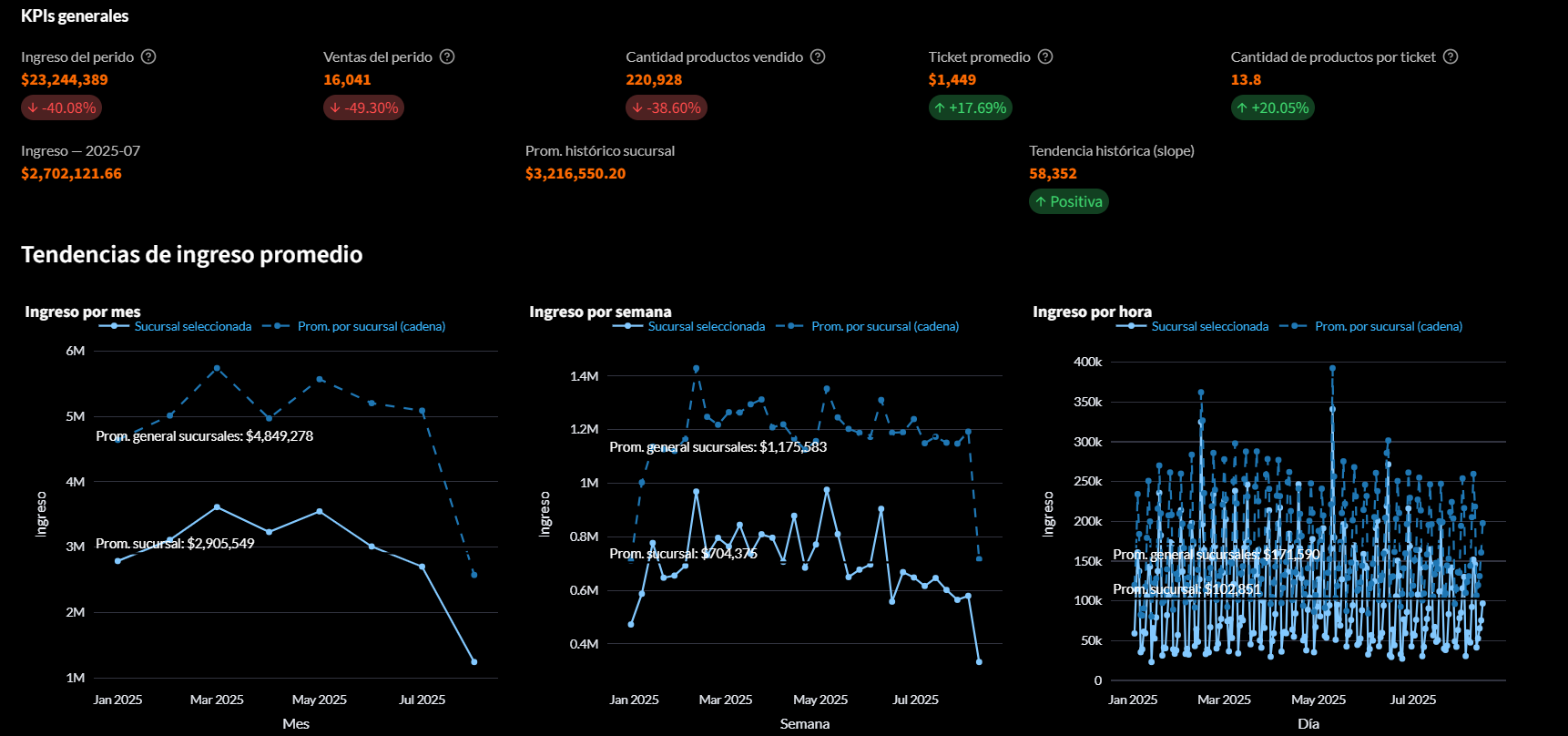Click help icon beside Ventas del perido
This screenshot has width=1568, height=736.
click(x=447, y=56)
